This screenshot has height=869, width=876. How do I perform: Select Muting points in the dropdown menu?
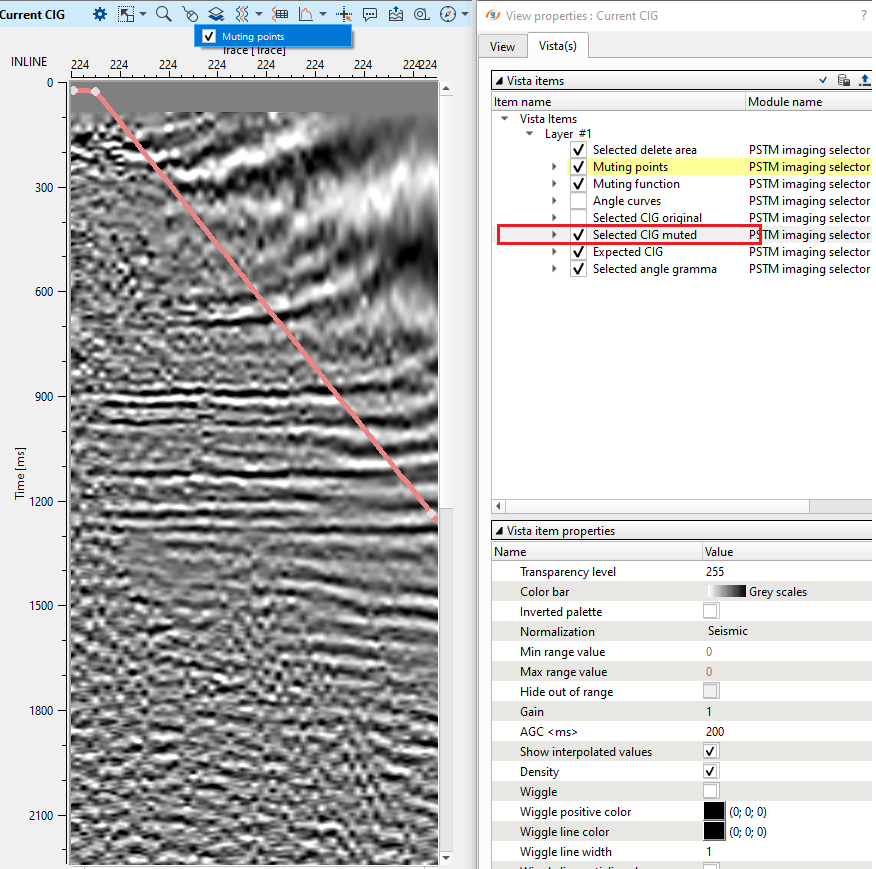point(253,37)
